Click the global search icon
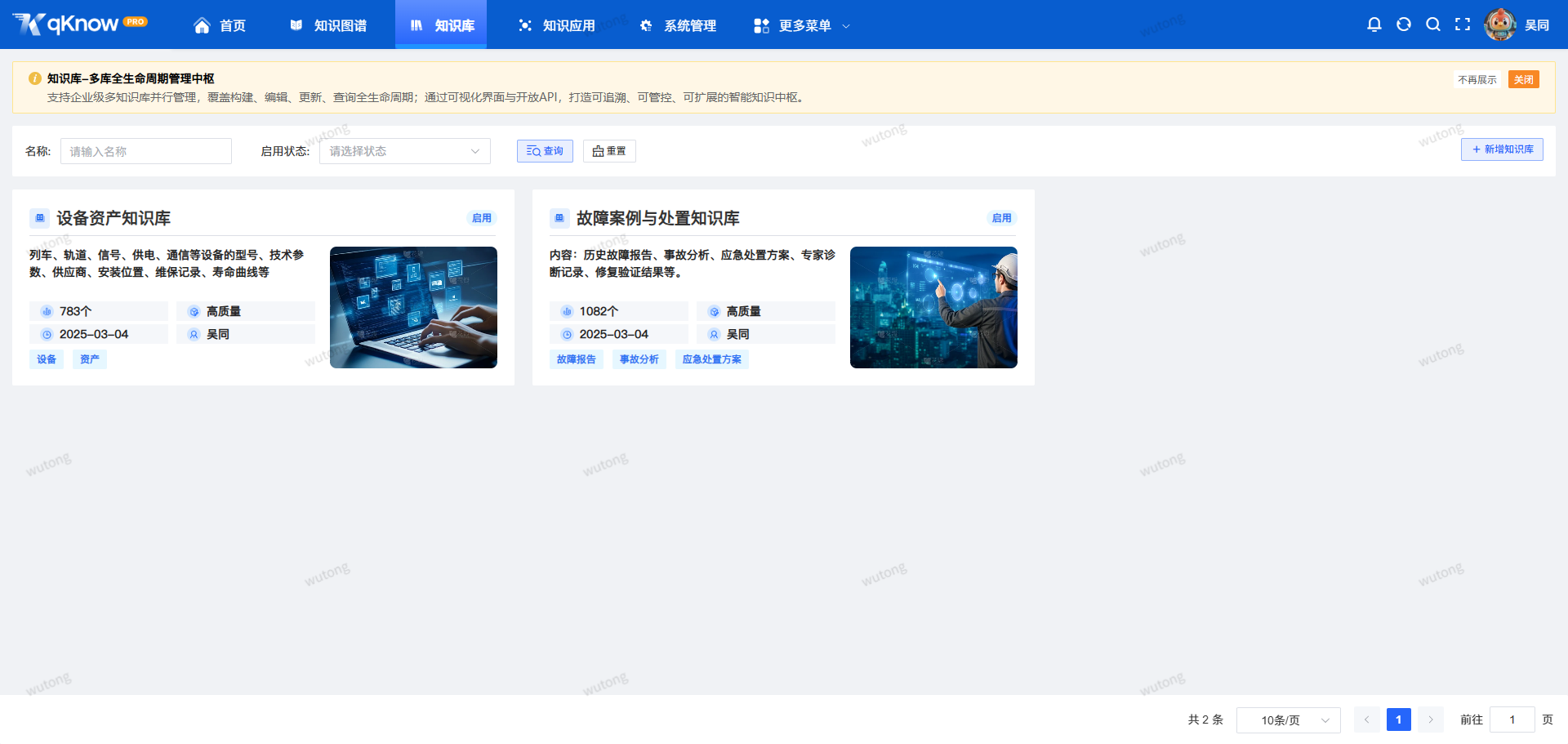1568x744 pixels. pos(1433,25)
